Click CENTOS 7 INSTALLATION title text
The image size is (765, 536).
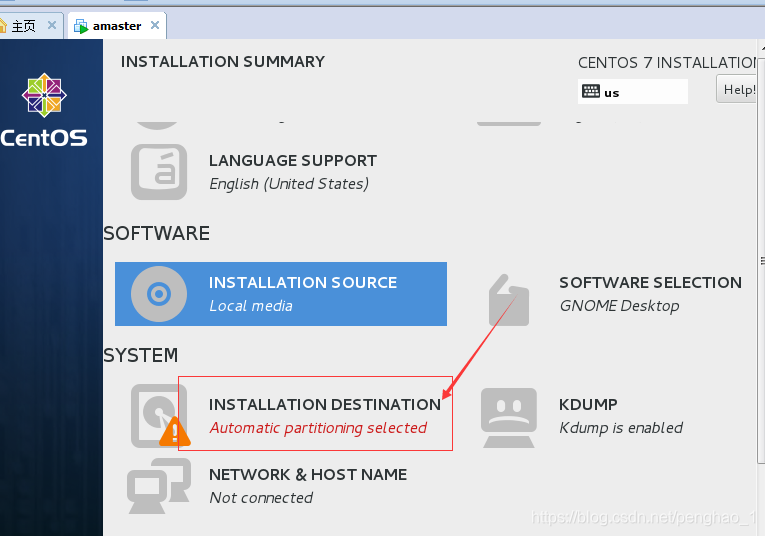click(x=667, y=62)
